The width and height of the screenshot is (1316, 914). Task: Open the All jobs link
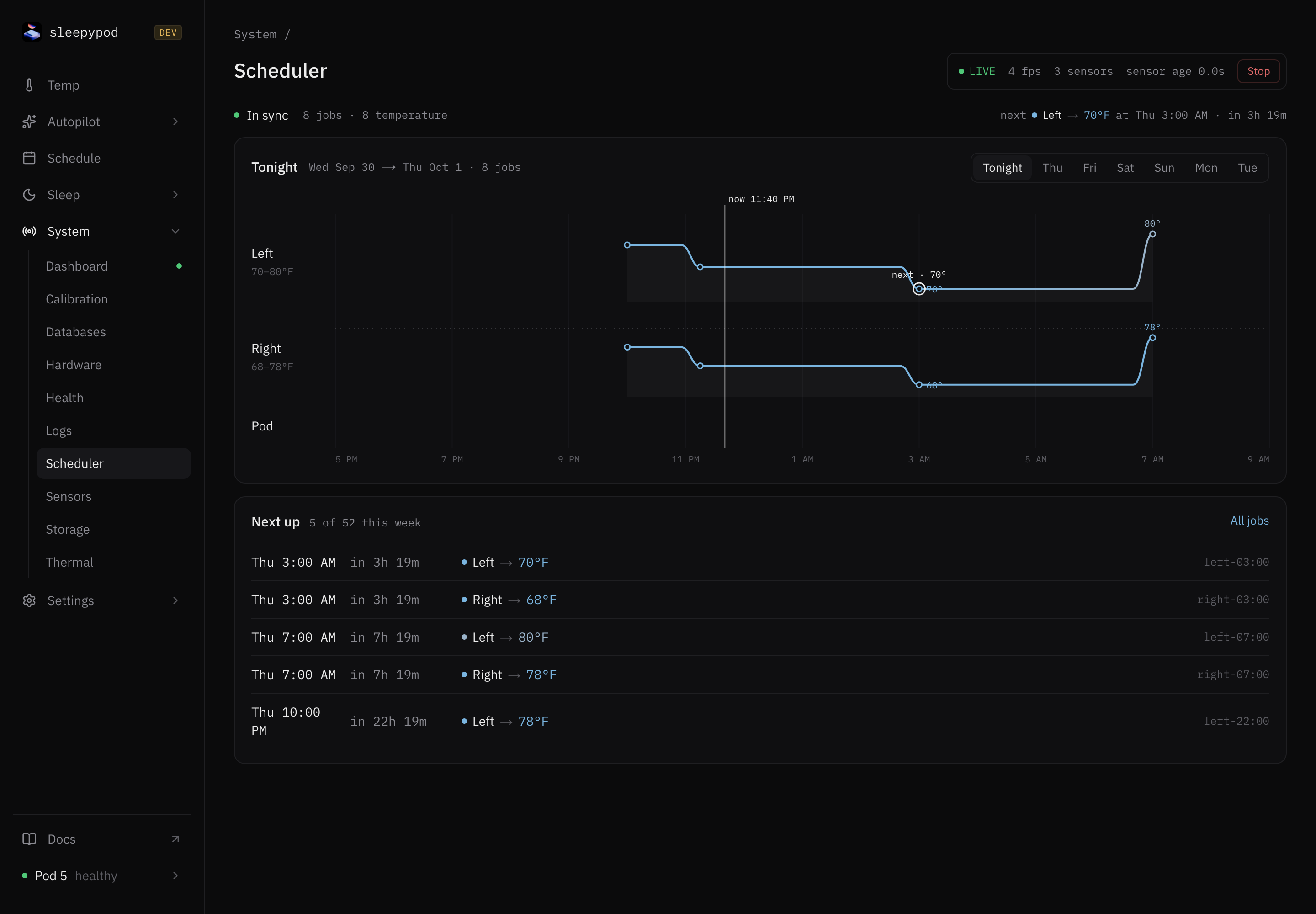pos(1249,521)
